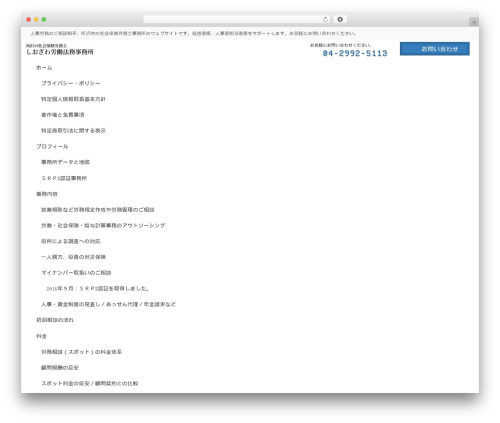Open 一人親方、役員の労災保険 link
500x423 pixels.
tap(73, 257)
